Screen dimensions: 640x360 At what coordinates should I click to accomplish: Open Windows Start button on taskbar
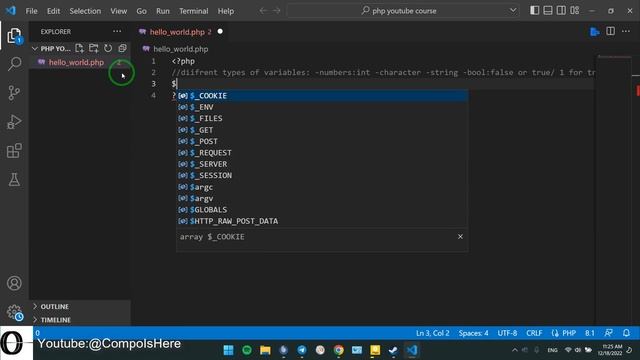point(229,350)
